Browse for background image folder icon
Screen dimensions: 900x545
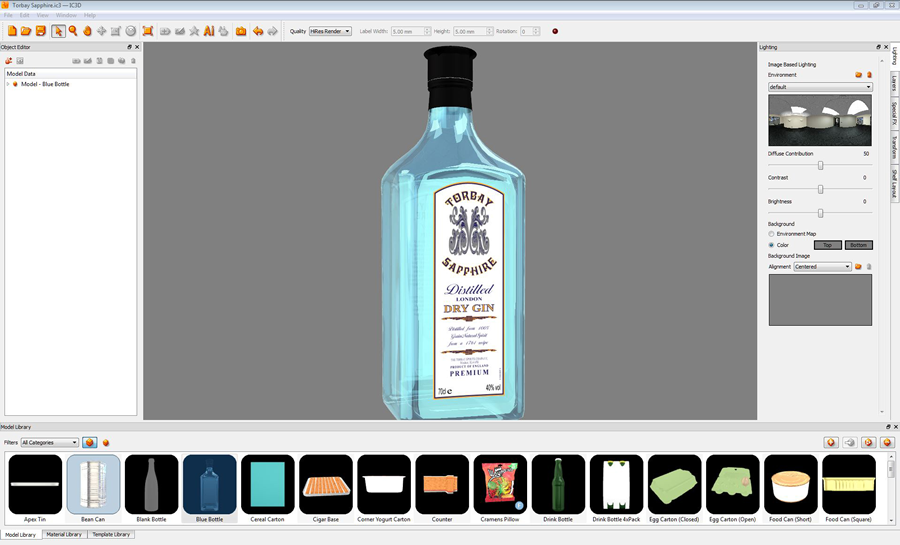(x=859, y=267)
